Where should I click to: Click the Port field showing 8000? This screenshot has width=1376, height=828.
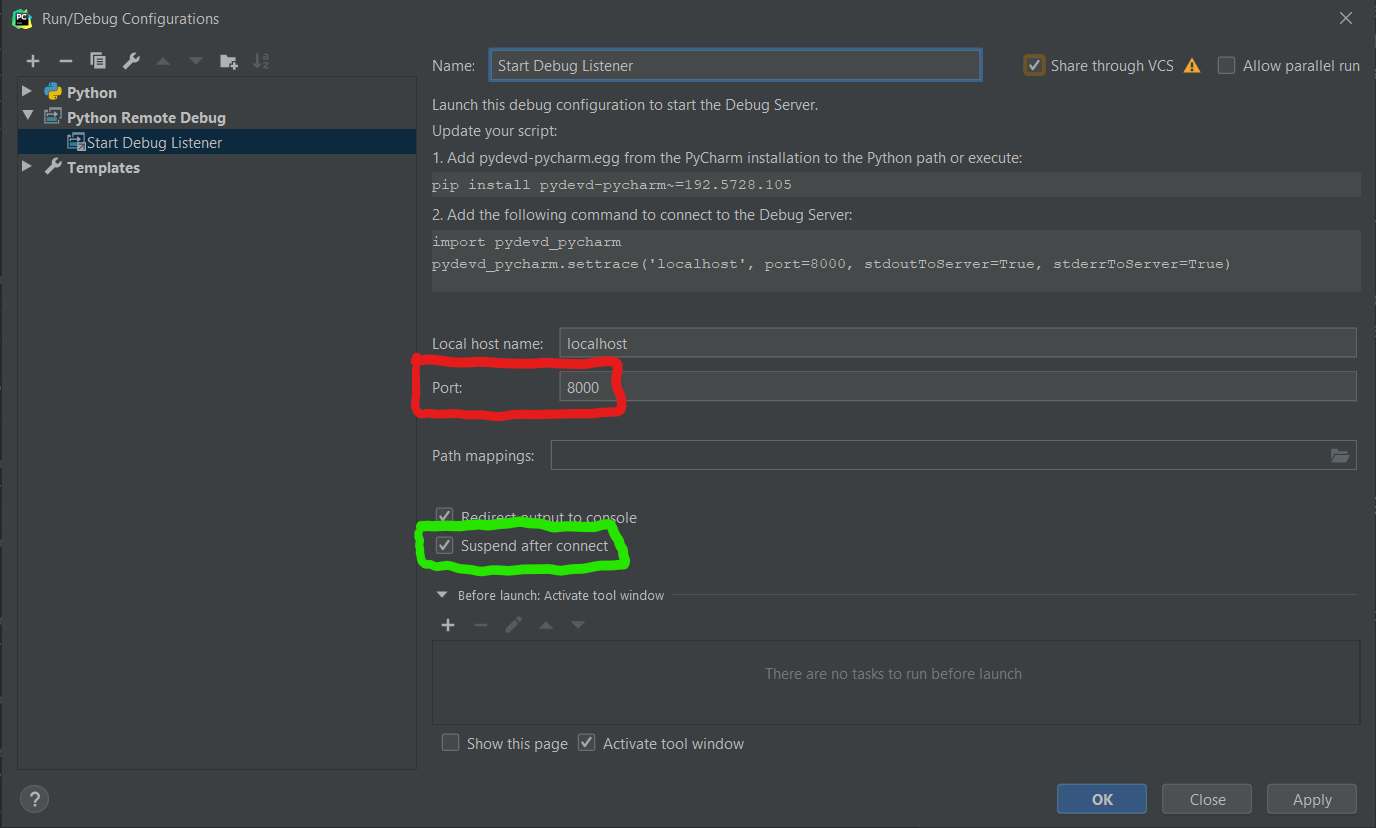958,387
